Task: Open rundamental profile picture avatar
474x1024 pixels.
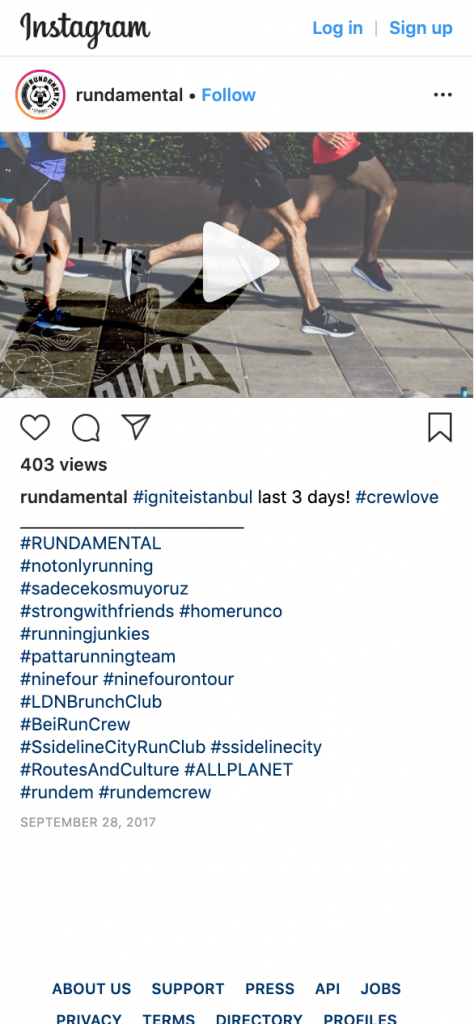Action: pos(40,95)
